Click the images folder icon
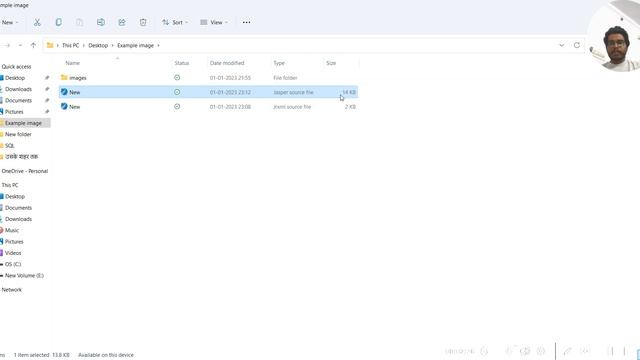Viewport: 640px width, 360px height. tap(64, 77)
